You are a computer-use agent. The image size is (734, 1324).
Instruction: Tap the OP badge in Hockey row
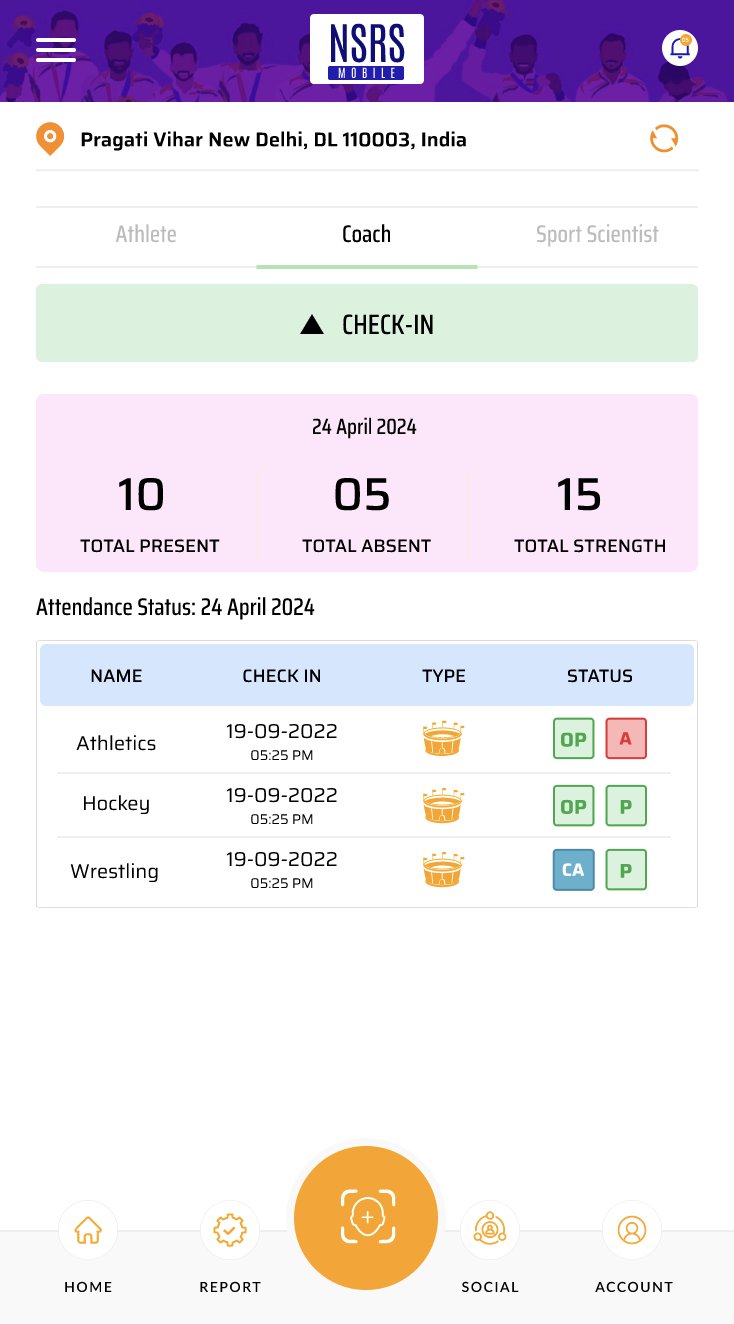tap(573, 806)
